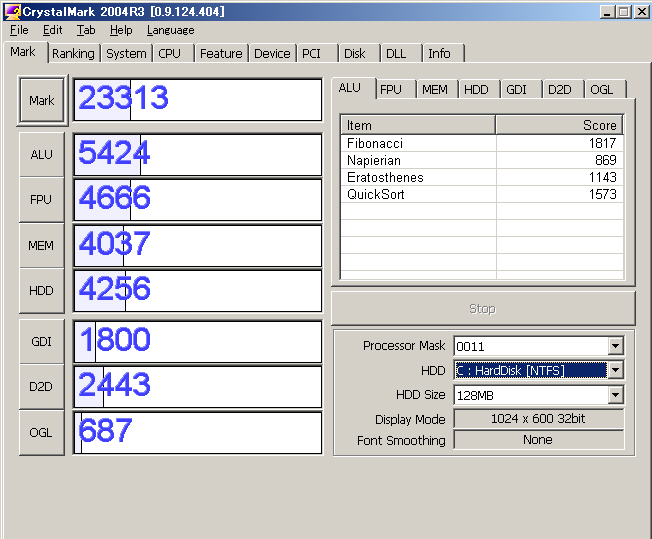Run the ALU benchmark button
Viewport: 652px width, 539px height.
tap(42, 154)
